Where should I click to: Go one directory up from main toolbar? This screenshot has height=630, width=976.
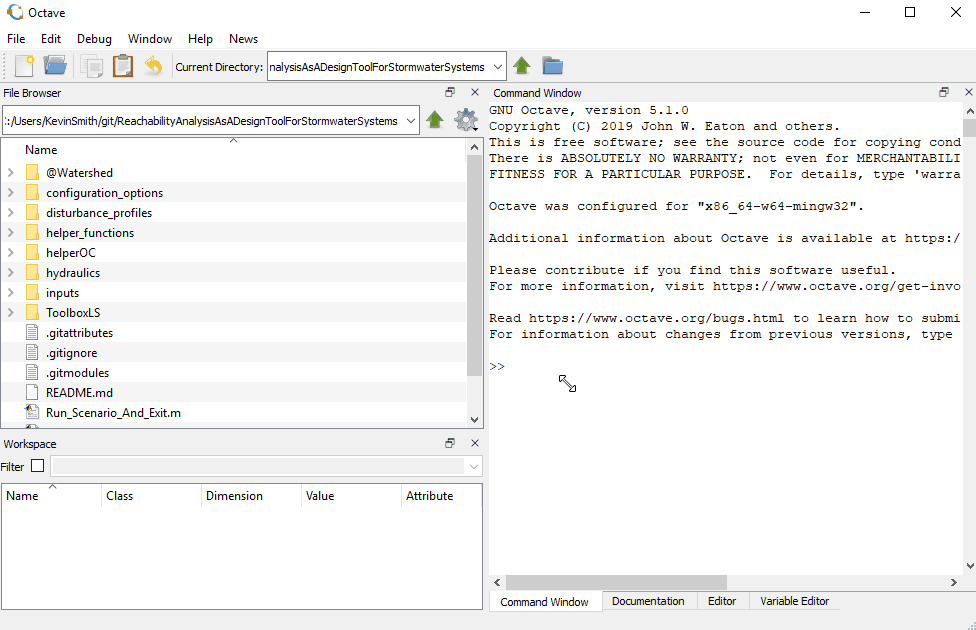(522, 65)
